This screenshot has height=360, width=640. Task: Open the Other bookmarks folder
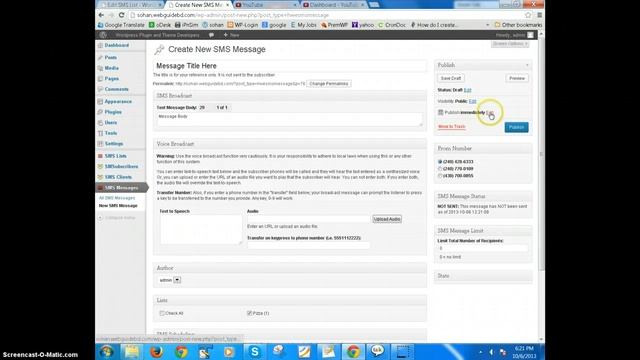point(518,25)
